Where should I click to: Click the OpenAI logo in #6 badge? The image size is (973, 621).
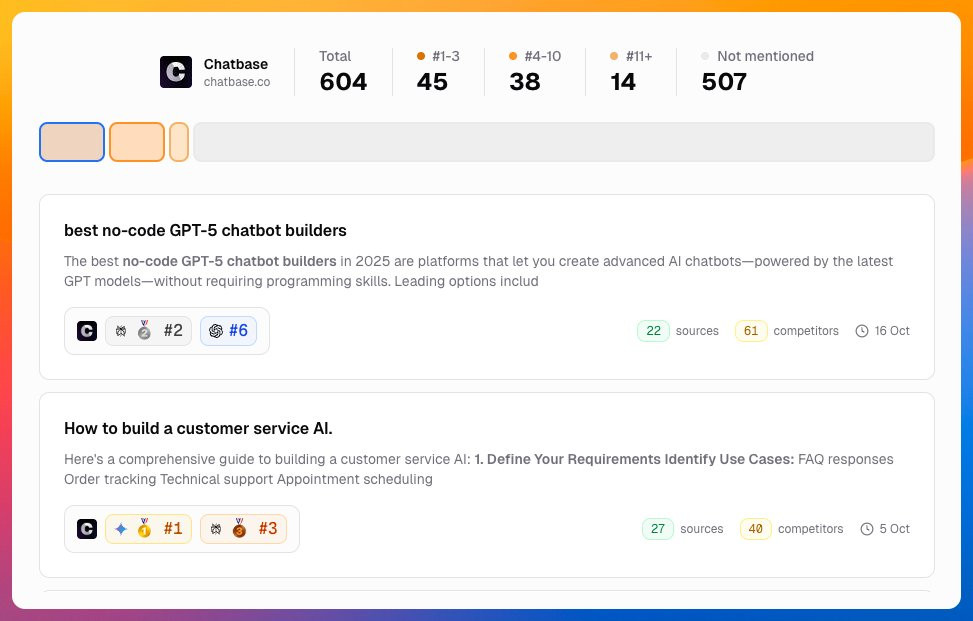216,331
